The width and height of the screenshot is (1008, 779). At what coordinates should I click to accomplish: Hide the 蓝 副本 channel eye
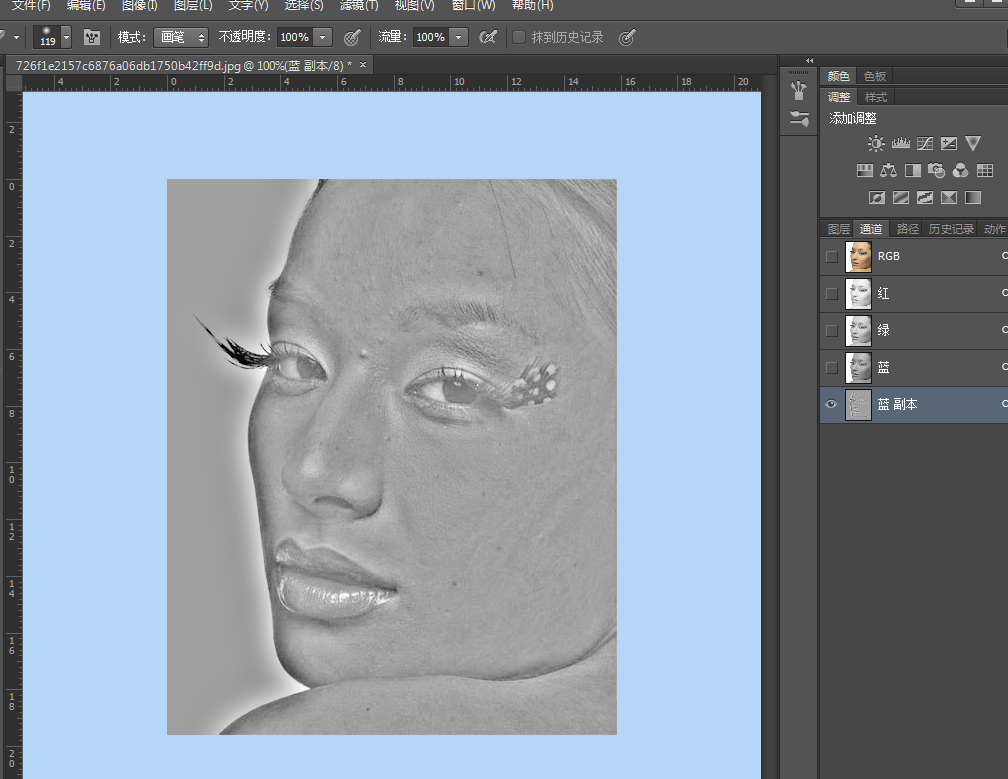coord(831,404)
